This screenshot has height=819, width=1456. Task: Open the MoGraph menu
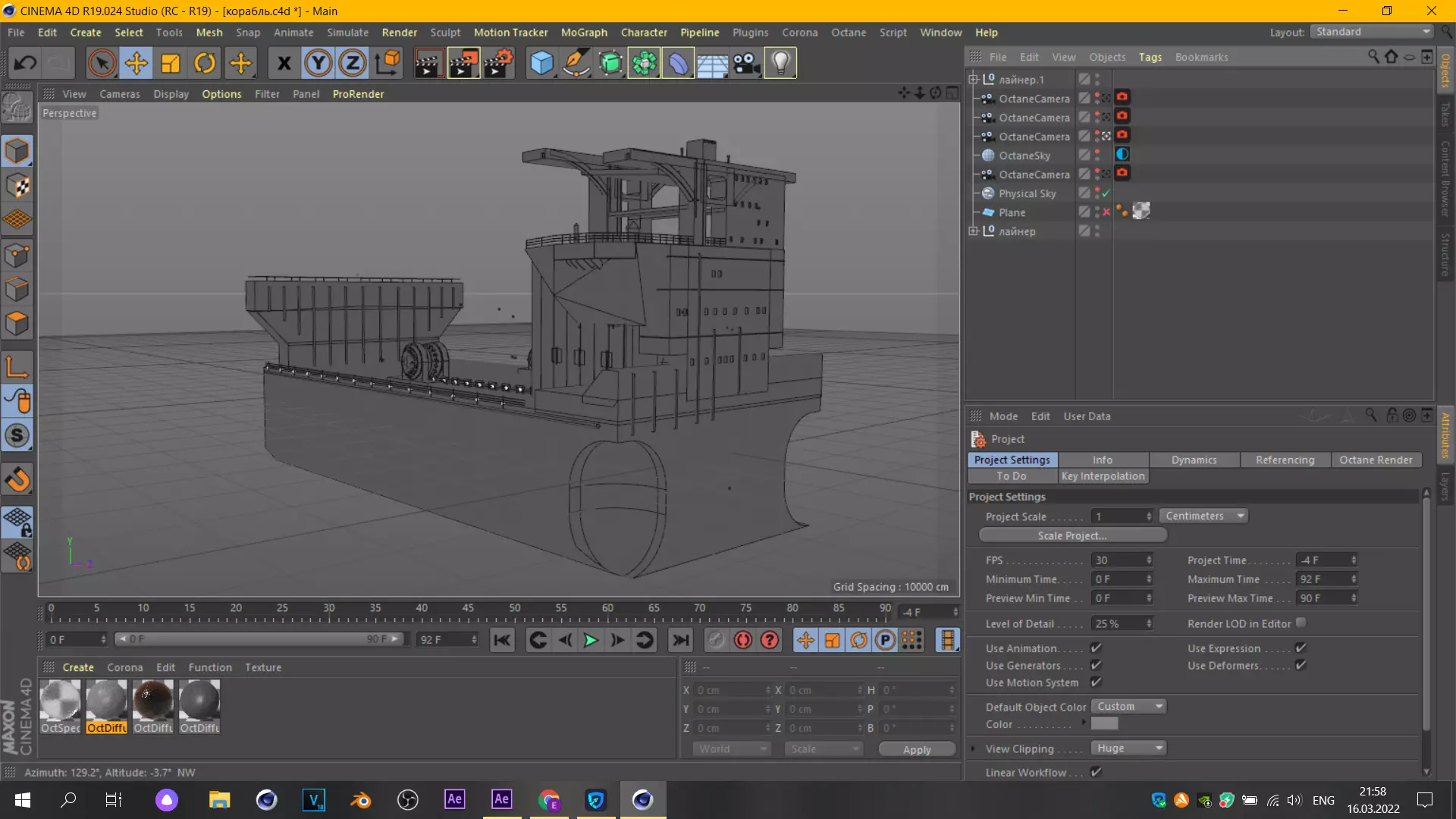click(584, 33)
